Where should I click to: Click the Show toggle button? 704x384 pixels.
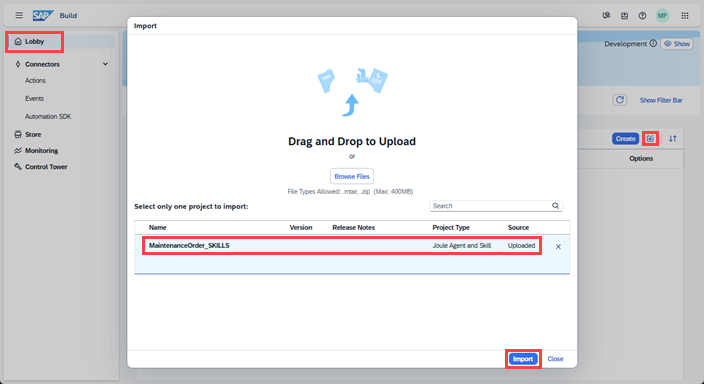click(677, 44)
